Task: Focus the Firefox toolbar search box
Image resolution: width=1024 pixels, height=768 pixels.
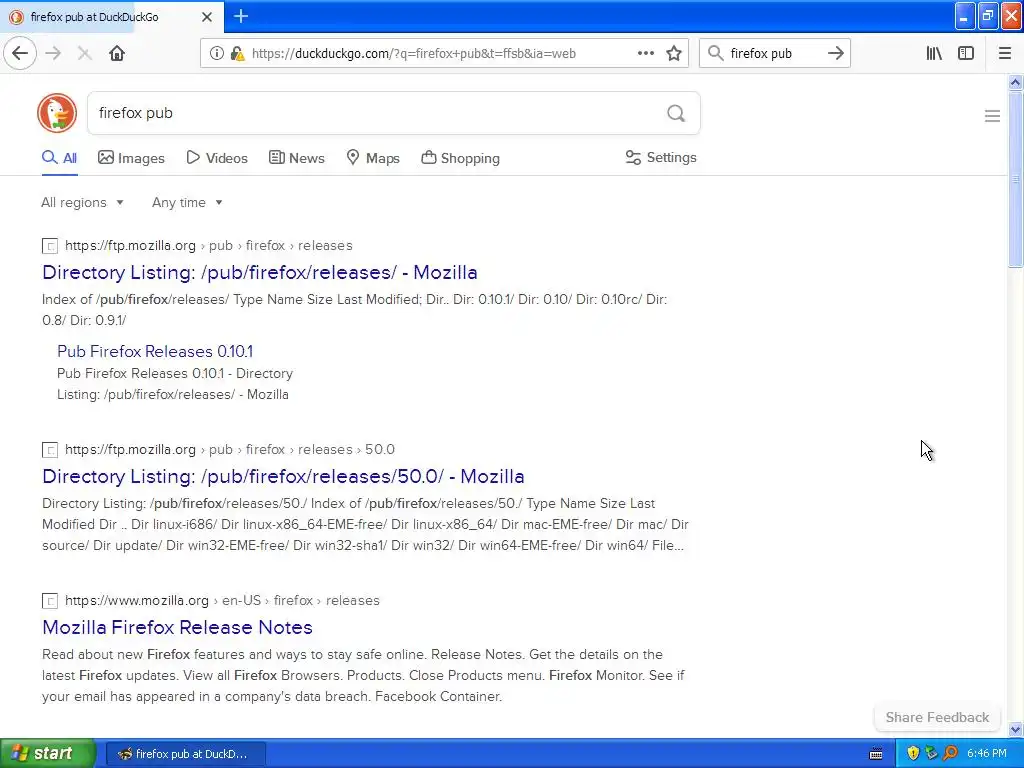Action: point(775,54)
